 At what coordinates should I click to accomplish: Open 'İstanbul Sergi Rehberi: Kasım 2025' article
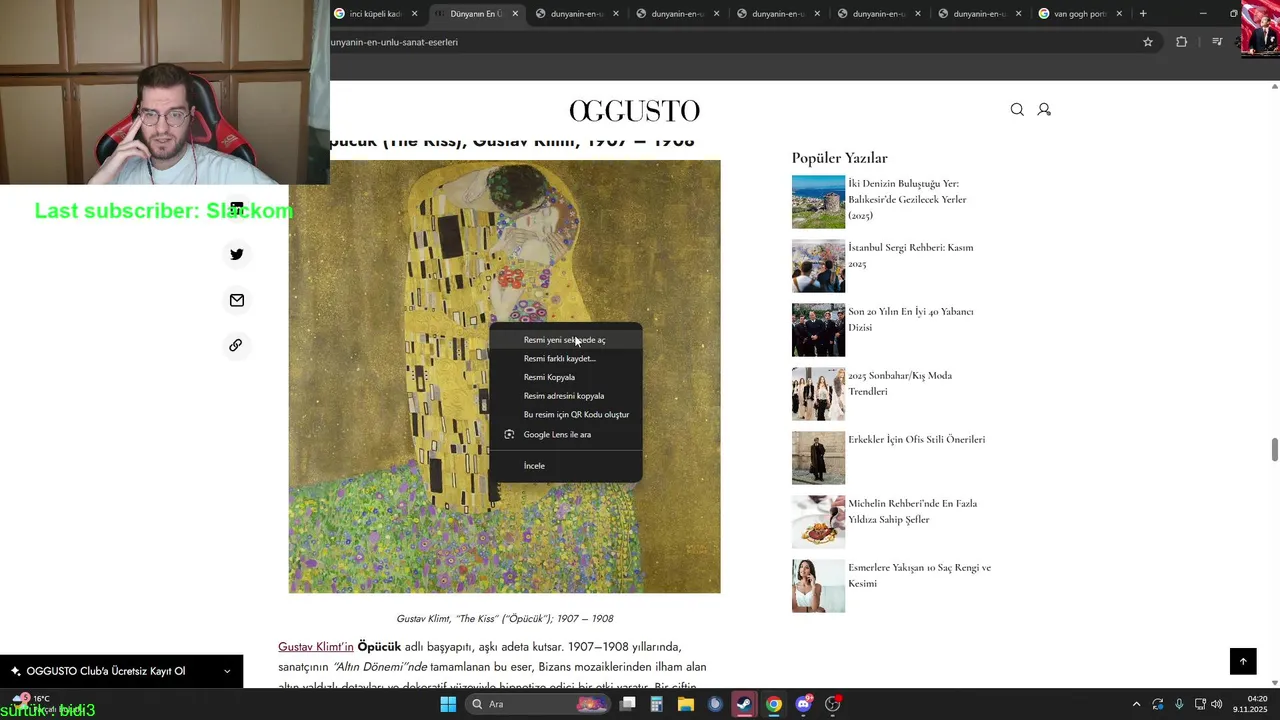coord(911,255)
